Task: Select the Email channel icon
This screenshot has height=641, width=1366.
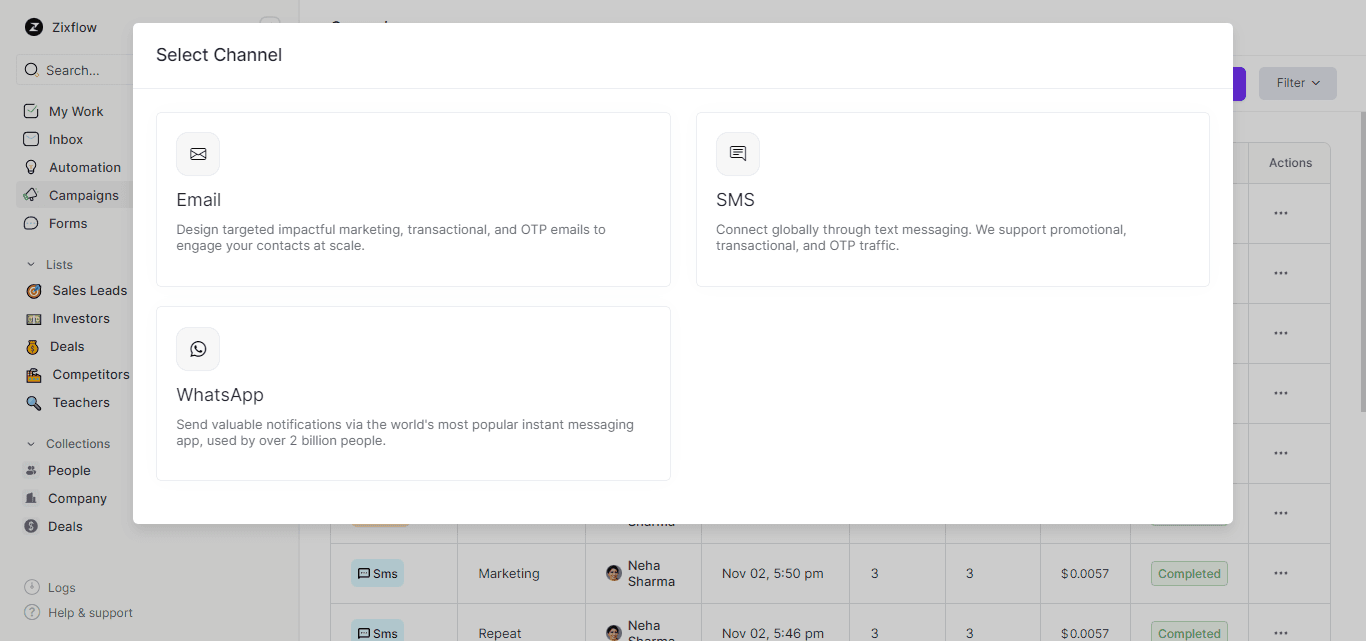Action: pos(197,154)
